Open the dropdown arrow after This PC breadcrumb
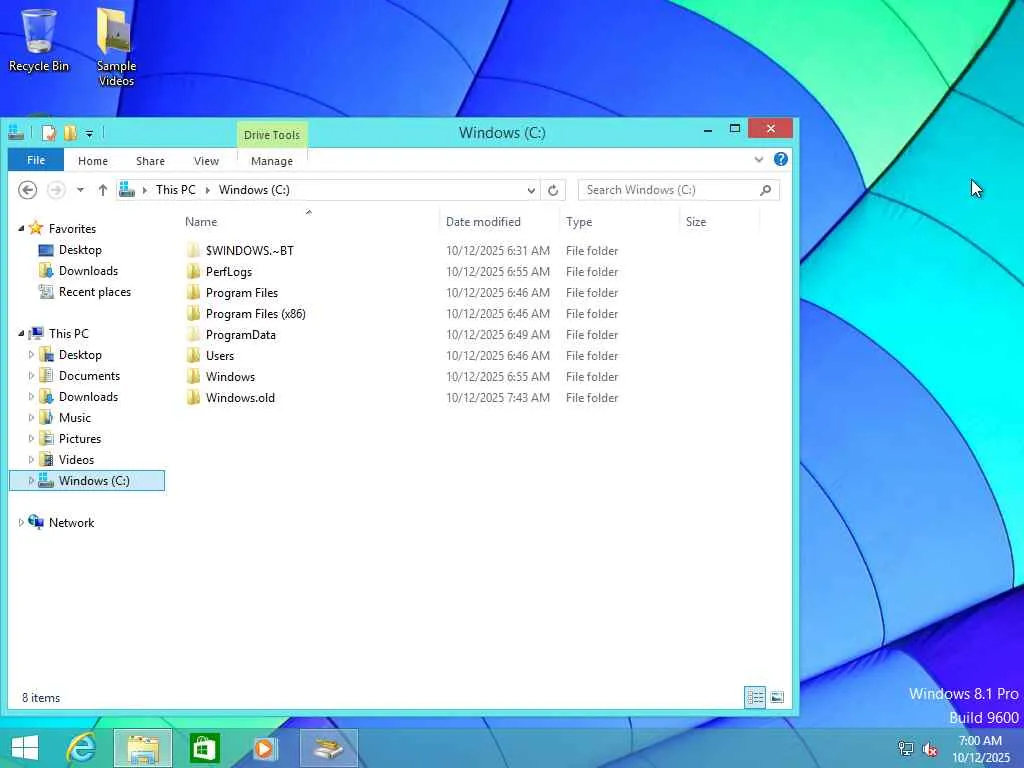The image size is (1024, 768). (208, 190)
